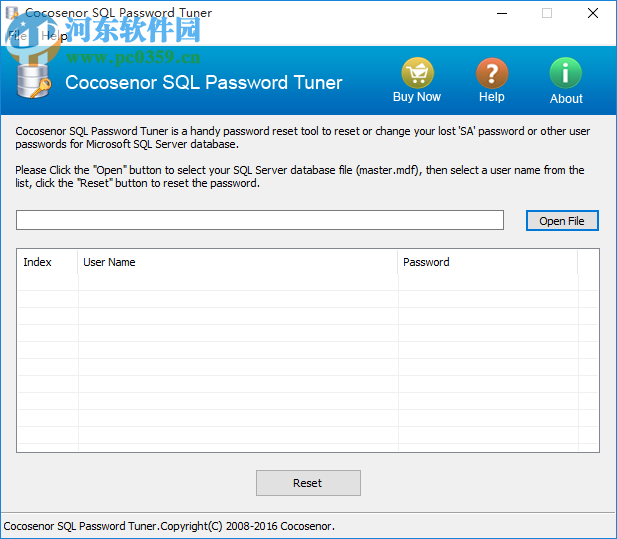Viewport: 617px width, 539px height.
Task: Click the Buy Now shopping cart icon
Action: pos(417,73)
